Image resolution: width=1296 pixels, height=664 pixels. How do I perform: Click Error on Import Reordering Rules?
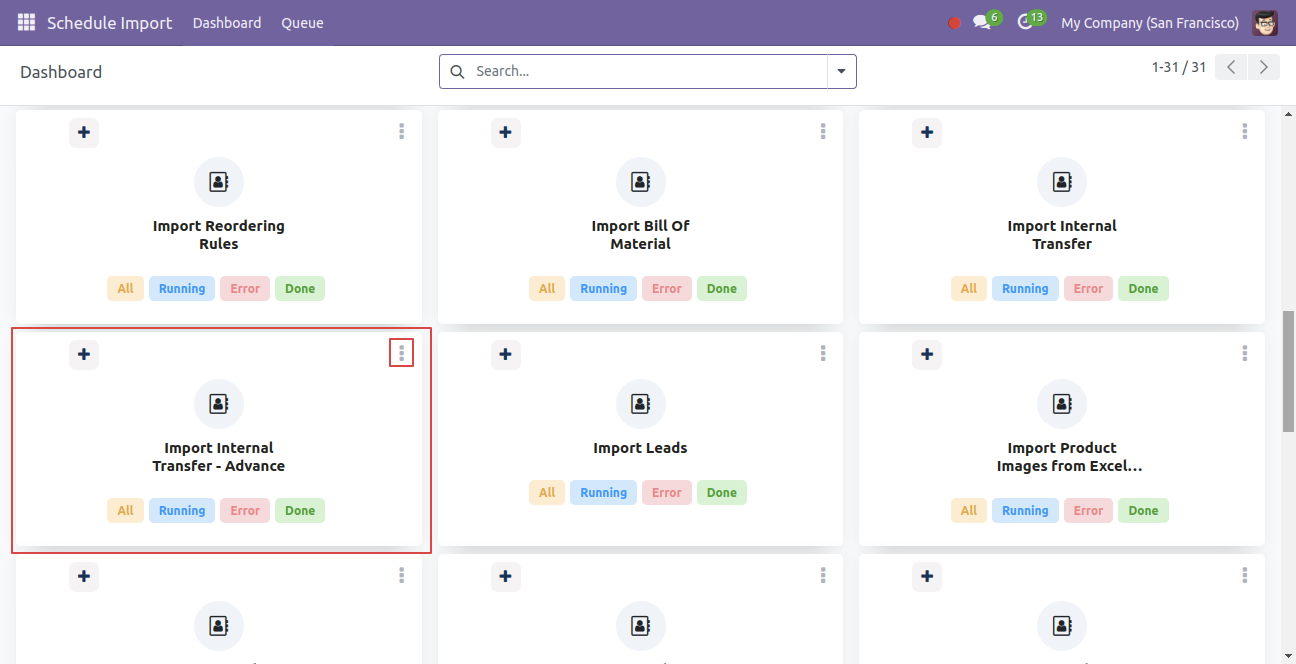245,289
